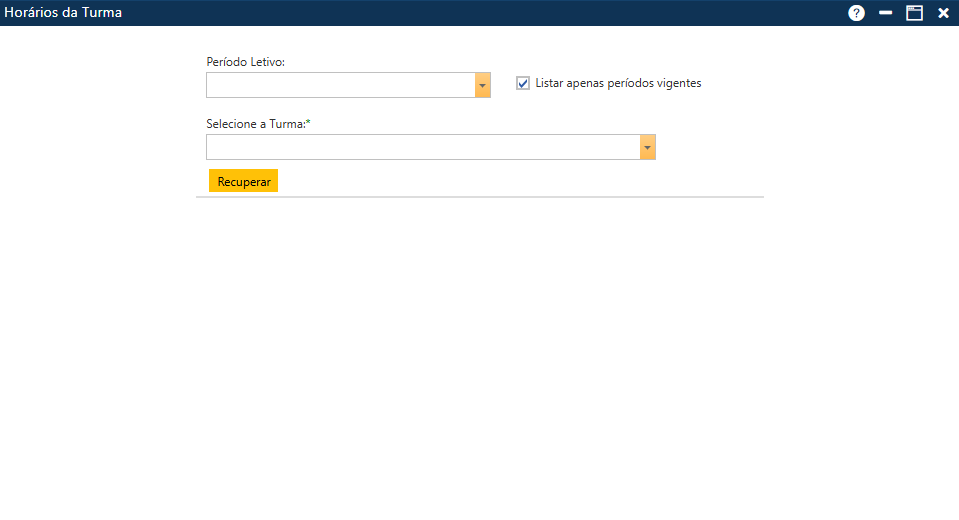Viewport: 959px width, 520px height.
Task: Focus the Selecione a Turma combo field
Action: [422, 147]
